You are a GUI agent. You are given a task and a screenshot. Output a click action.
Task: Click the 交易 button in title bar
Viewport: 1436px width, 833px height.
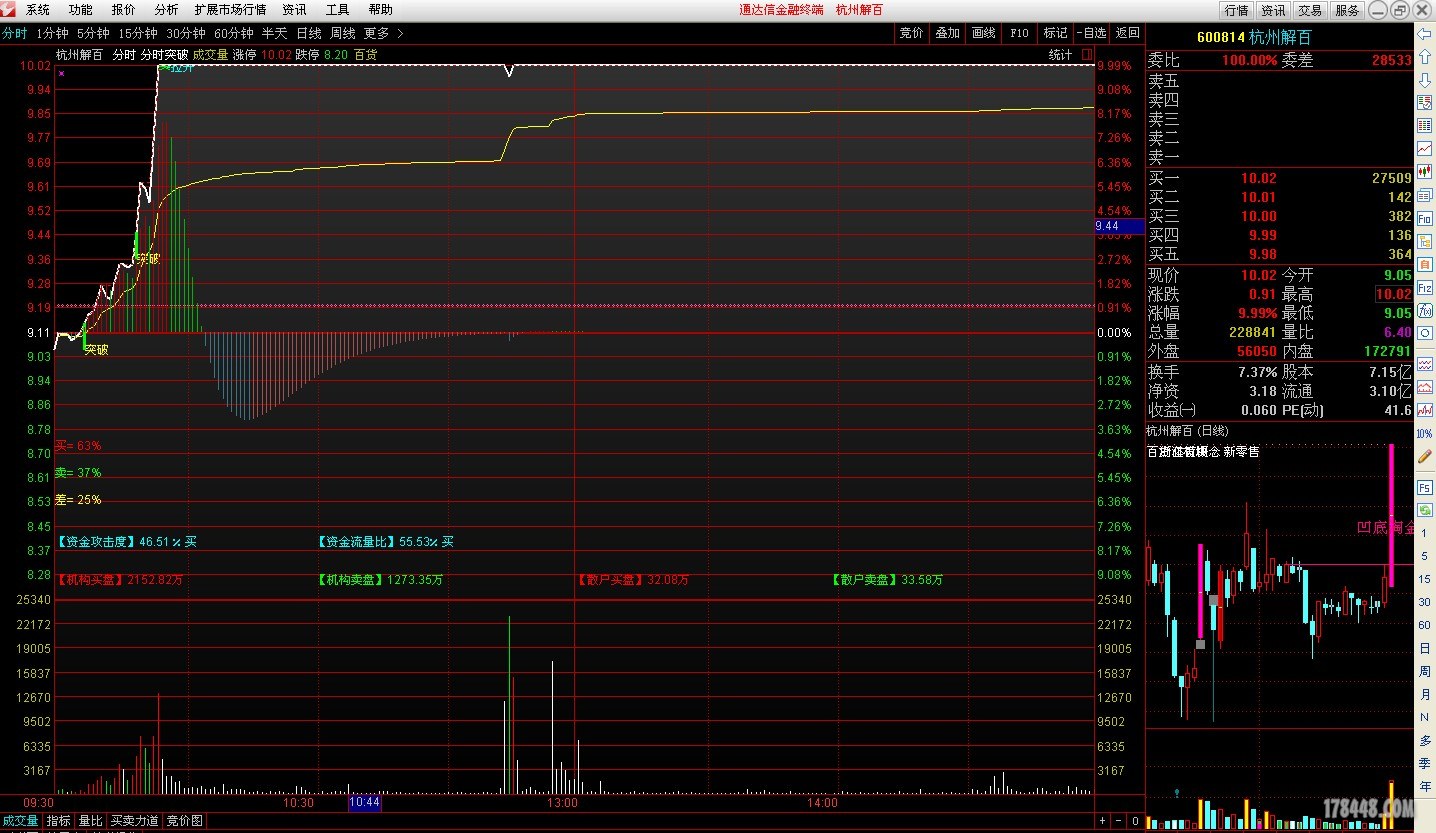coord(1310,10)
